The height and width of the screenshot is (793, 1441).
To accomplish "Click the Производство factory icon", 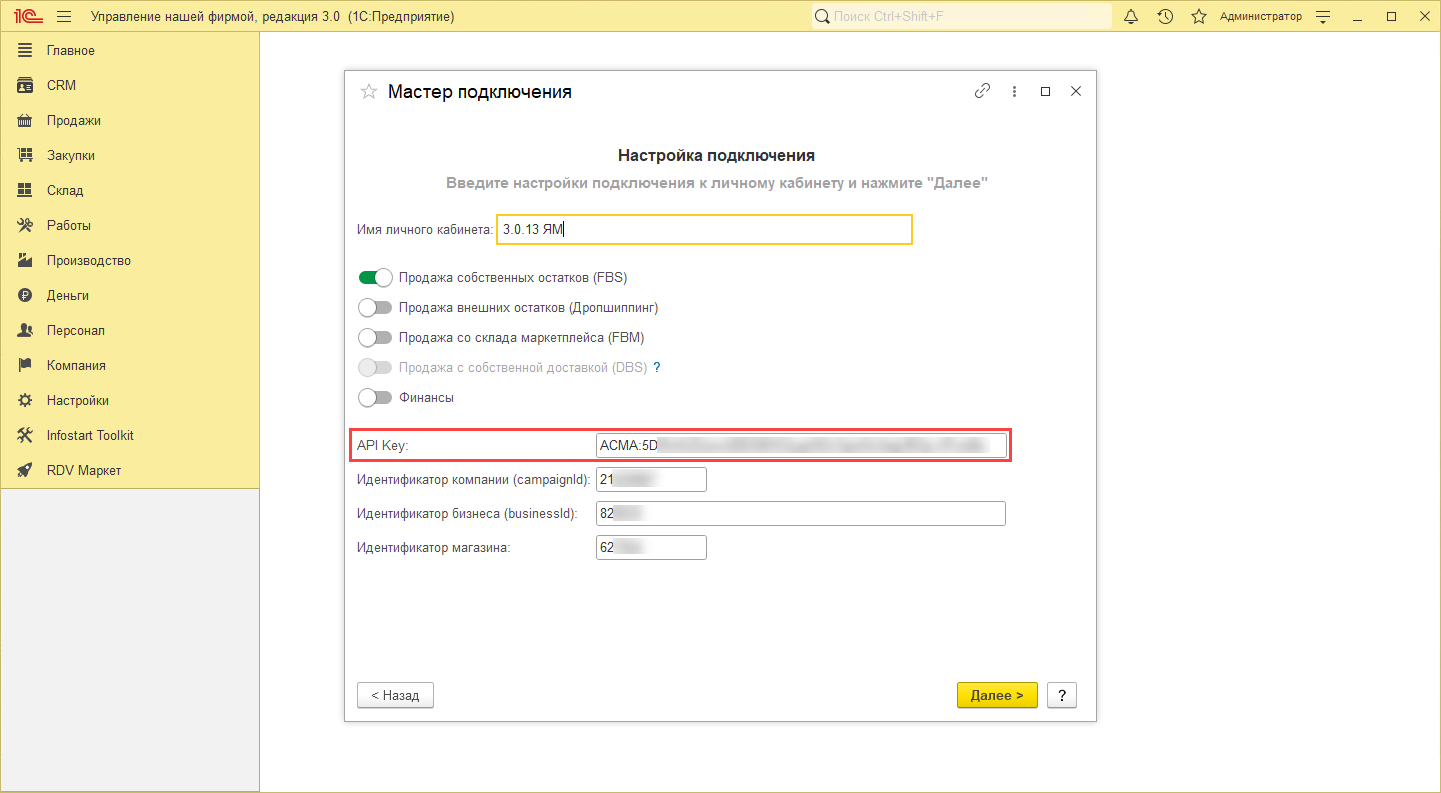I will pos(25,260).
